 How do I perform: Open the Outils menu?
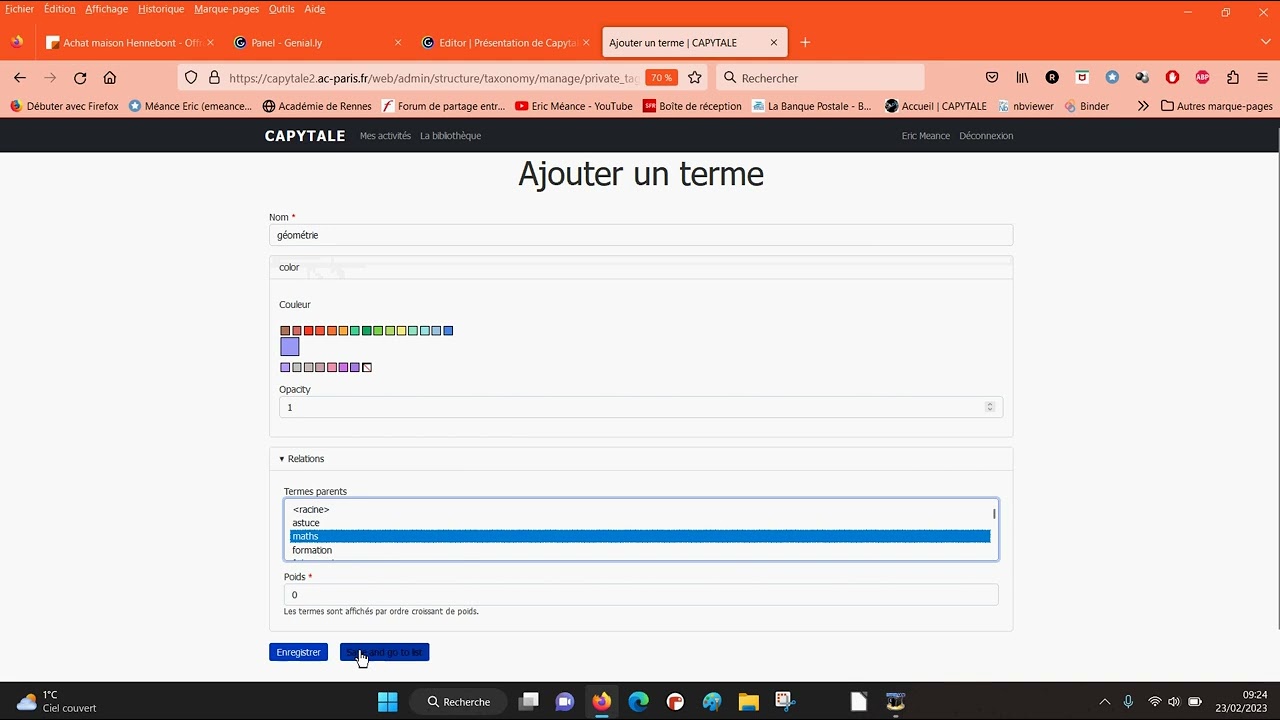[281, 9]
